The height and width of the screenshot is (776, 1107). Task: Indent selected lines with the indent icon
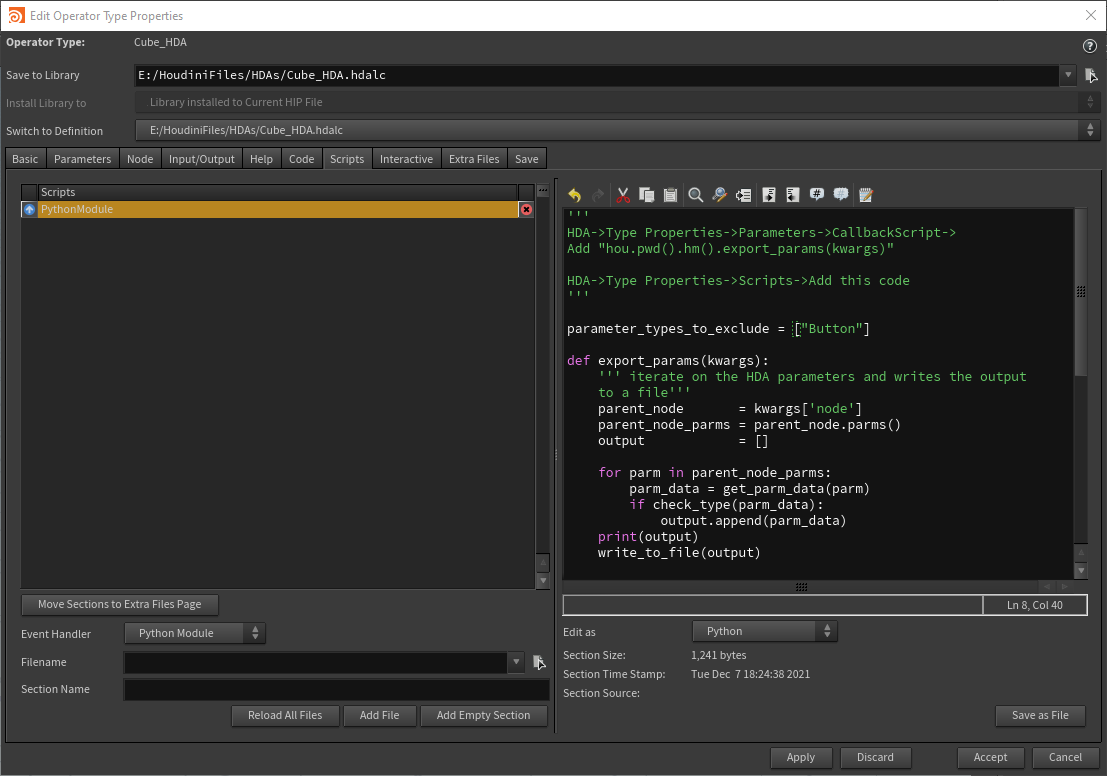pos(769,195)
